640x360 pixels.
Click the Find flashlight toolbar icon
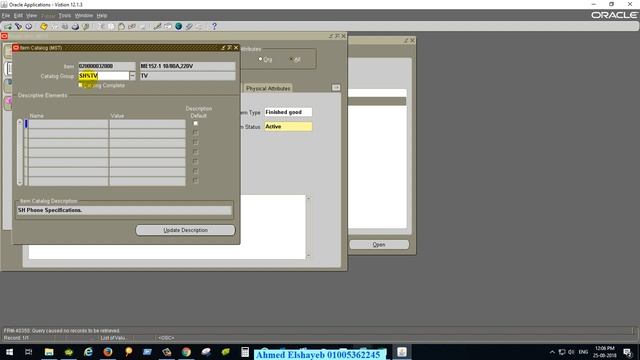coord(18,27)
